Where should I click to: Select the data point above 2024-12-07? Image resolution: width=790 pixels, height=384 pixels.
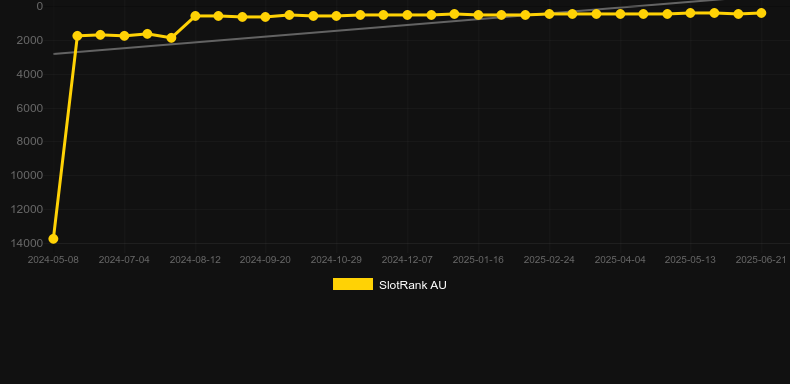click(407, 15)
